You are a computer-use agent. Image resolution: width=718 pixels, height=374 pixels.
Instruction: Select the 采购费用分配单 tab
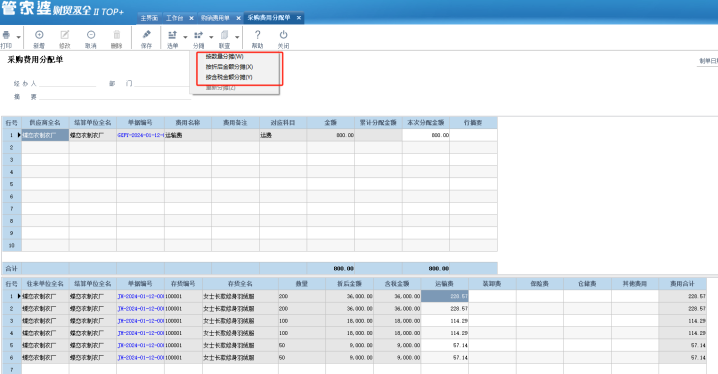tap(269, 18)
